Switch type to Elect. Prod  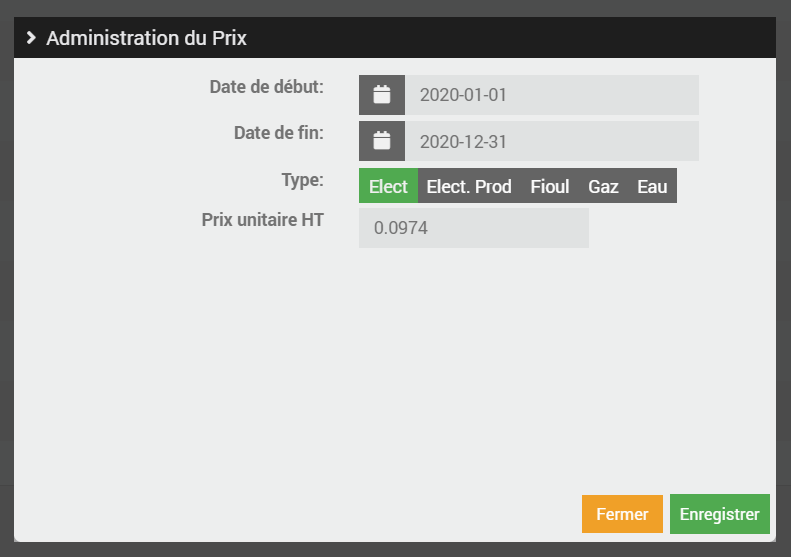469,186
